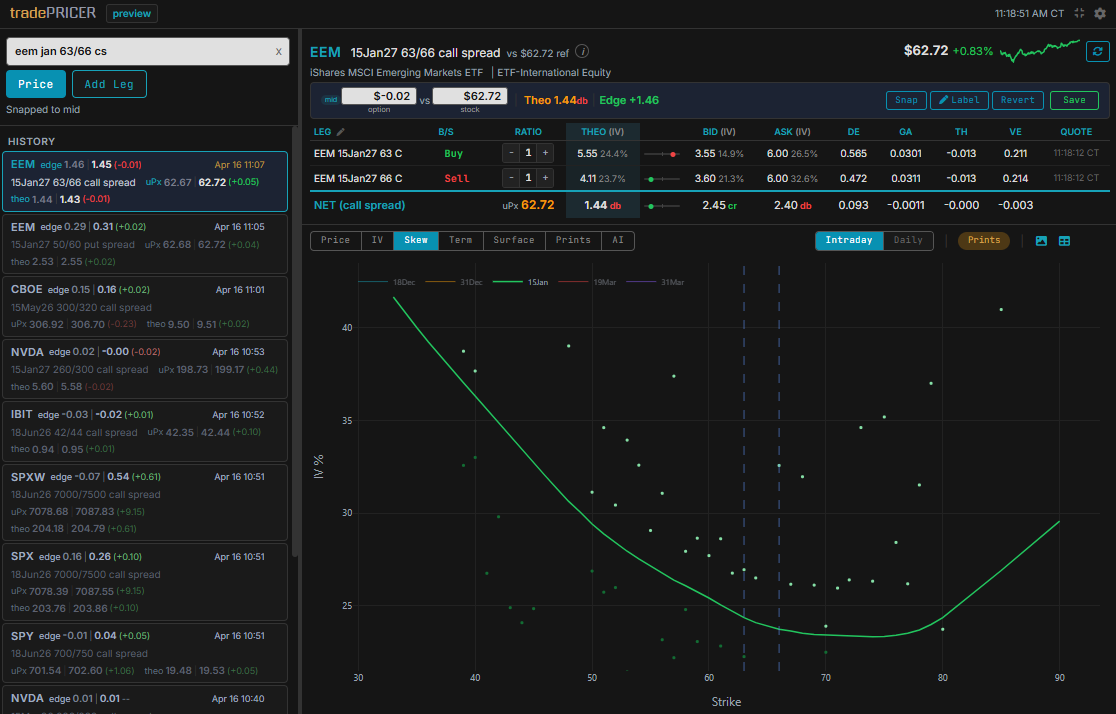Click the EEM ticker heading
Screen dimensions: 1116x714
pos(325,52)
